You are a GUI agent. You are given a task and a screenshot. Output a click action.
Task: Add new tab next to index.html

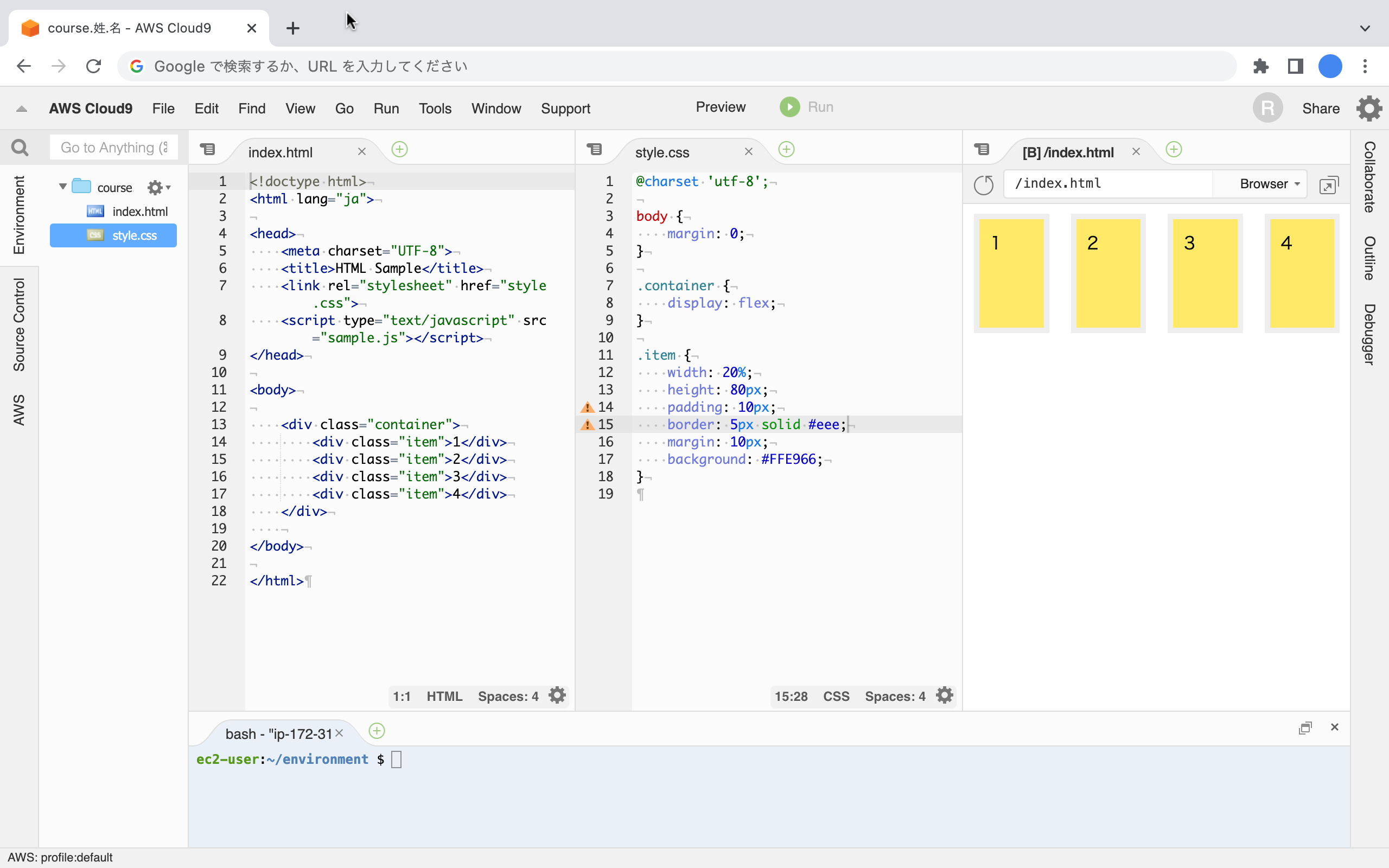coord(399,149)
